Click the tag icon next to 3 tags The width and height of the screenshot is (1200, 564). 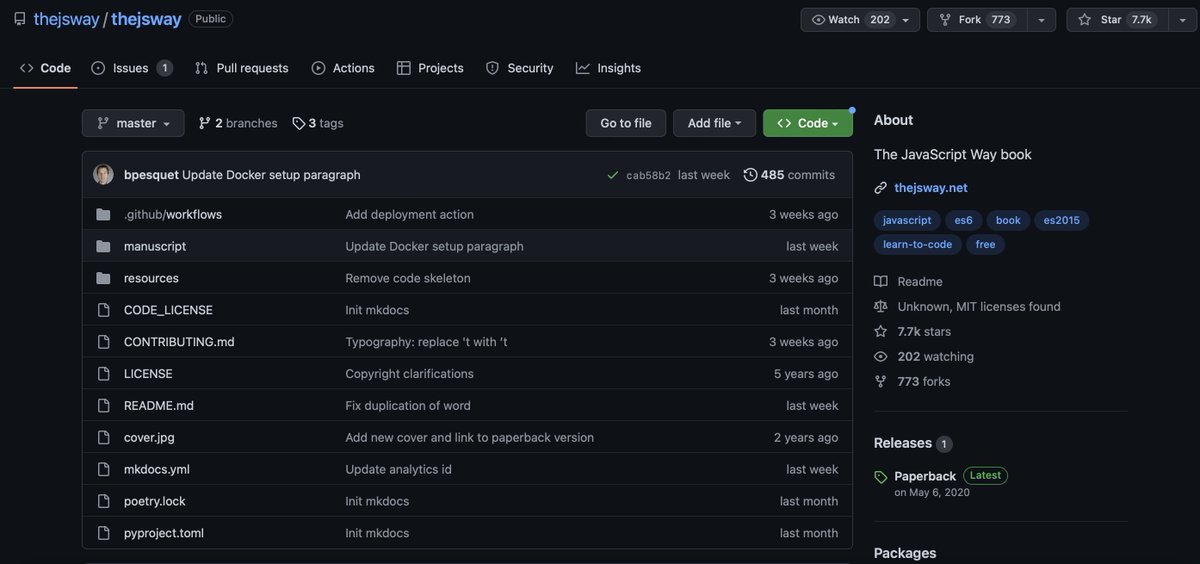click(298, 123)
